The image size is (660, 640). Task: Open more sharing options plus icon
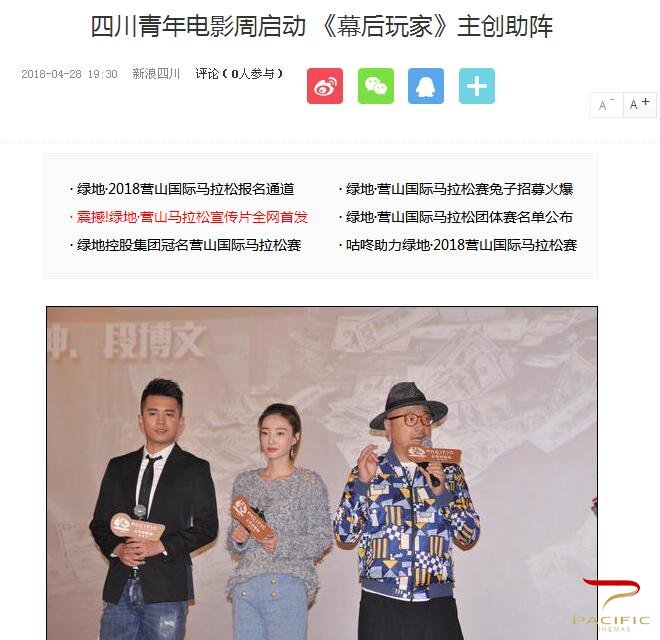pyautogui.click(x=477, y=86)
